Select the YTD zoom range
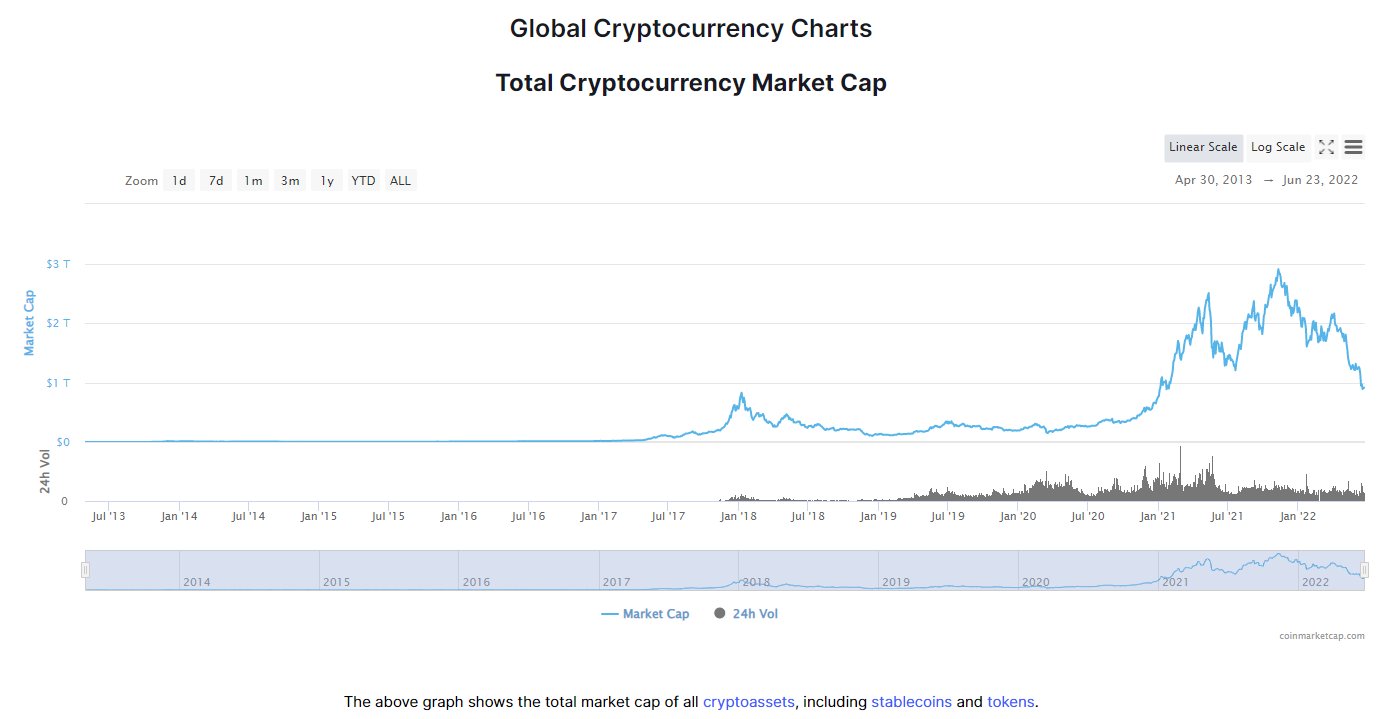1399x719 pixels. [x=363, y=181]
